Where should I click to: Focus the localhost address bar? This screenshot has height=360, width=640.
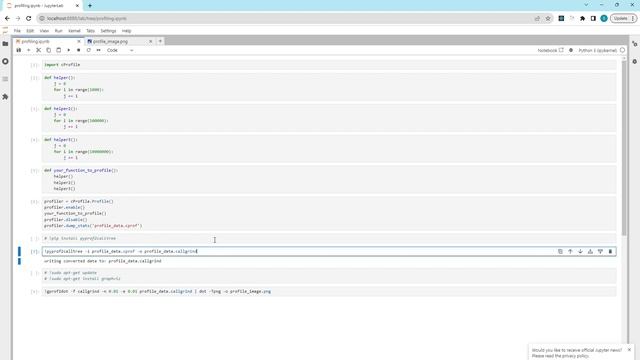pyautogui.click(x=286, y=18)
